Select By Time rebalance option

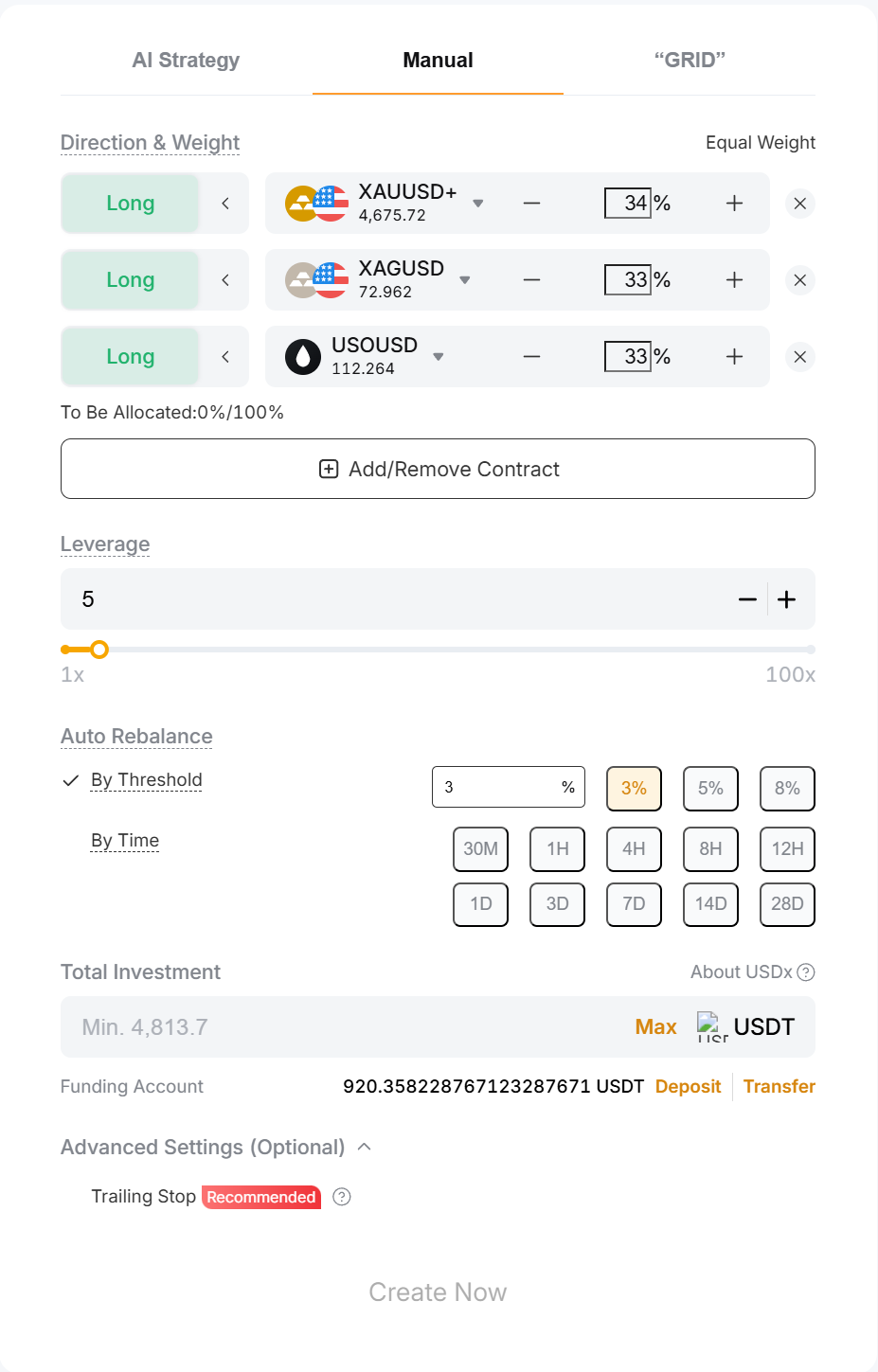(x=125, y=841)
